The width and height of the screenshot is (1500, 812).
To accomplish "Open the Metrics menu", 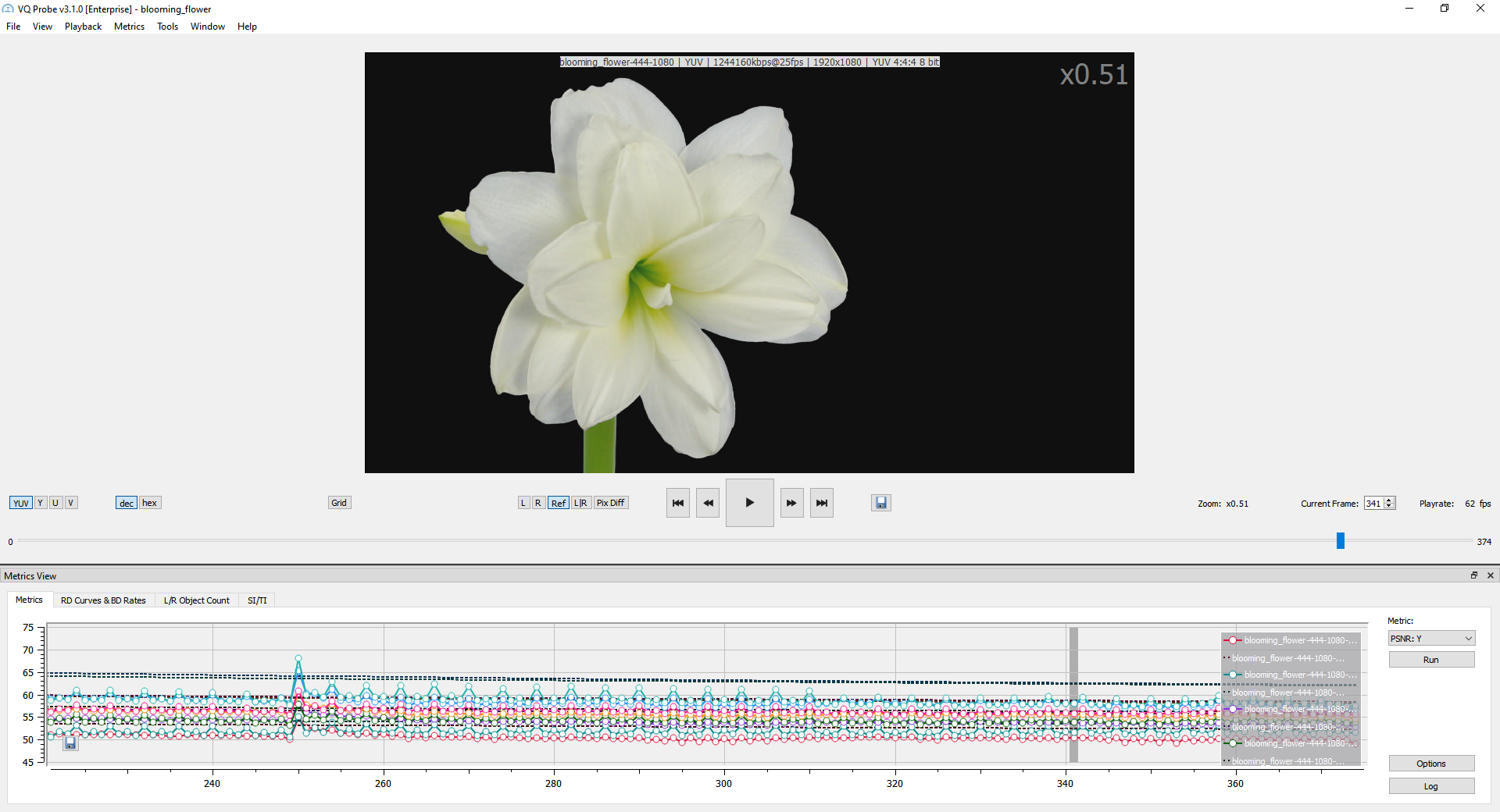I will [129, 27].
